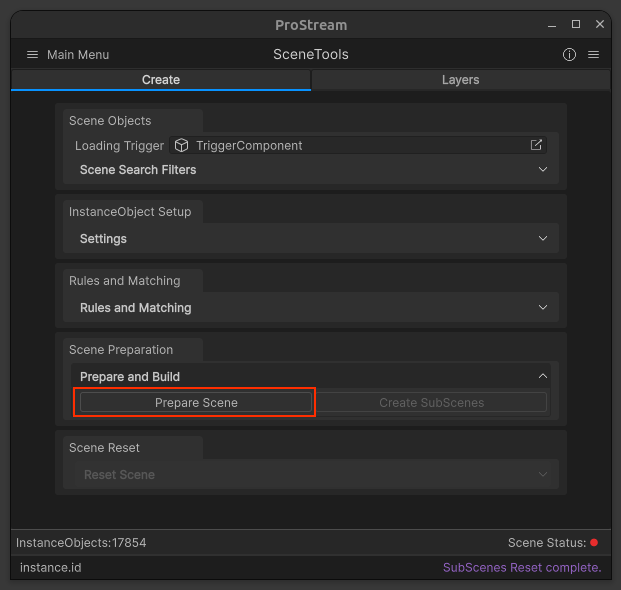The height and width of the screenshot is (590, 621).
Task: Click the red Scene Status indicator
Action: point(594,543)
